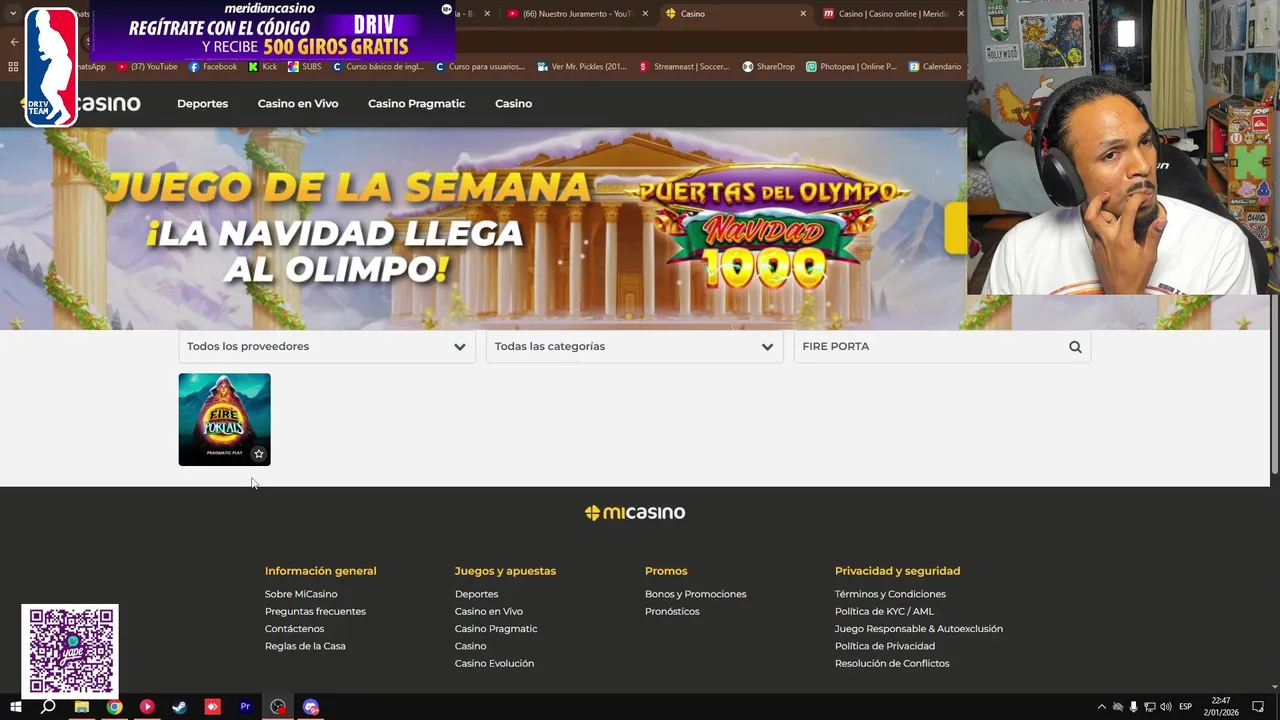Screen dimensions: 1280x720
Task: Open the Facebook bookmark
Action: pos(213,67)
